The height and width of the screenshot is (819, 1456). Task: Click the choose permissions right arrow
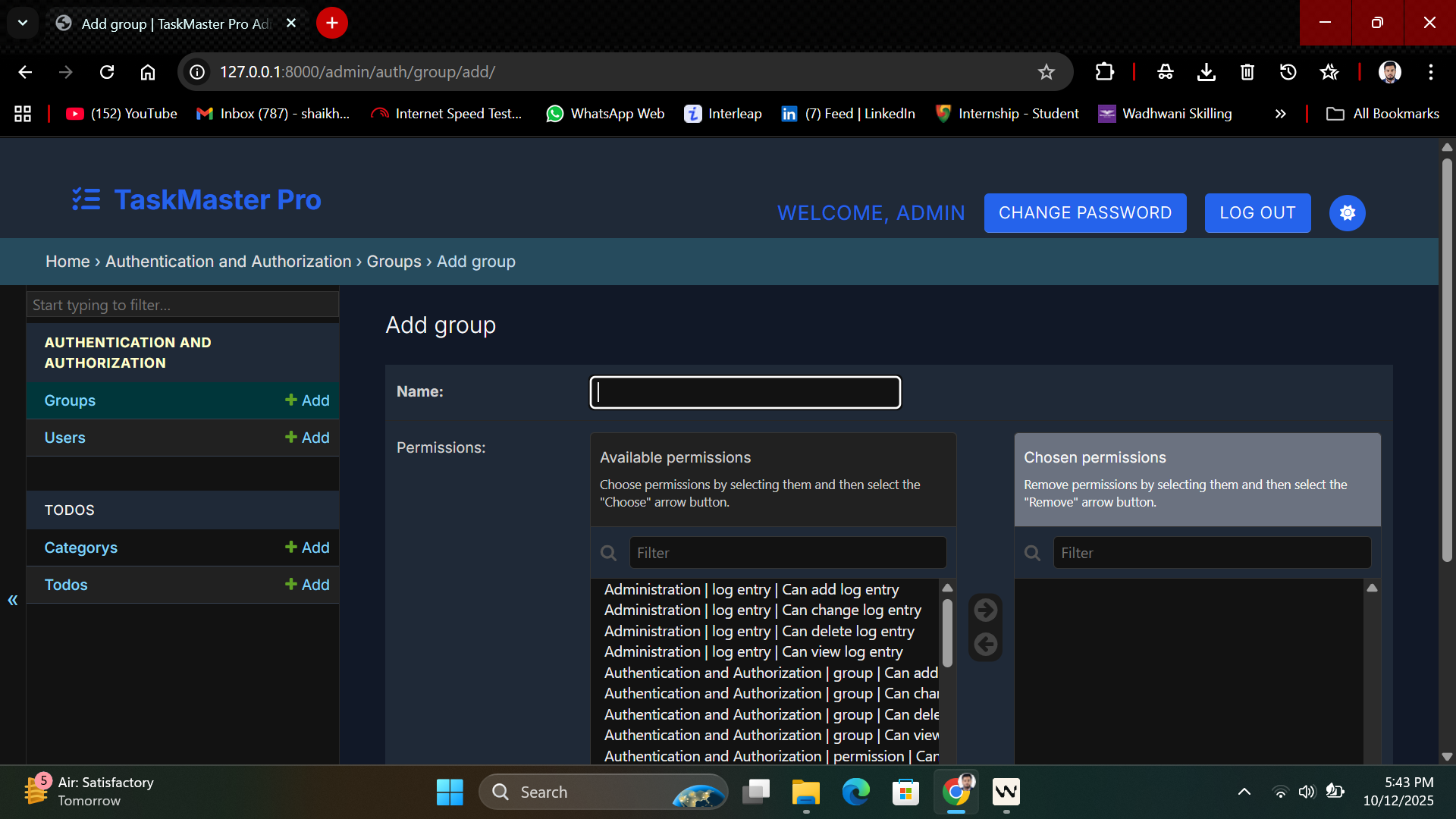(985, 610)
